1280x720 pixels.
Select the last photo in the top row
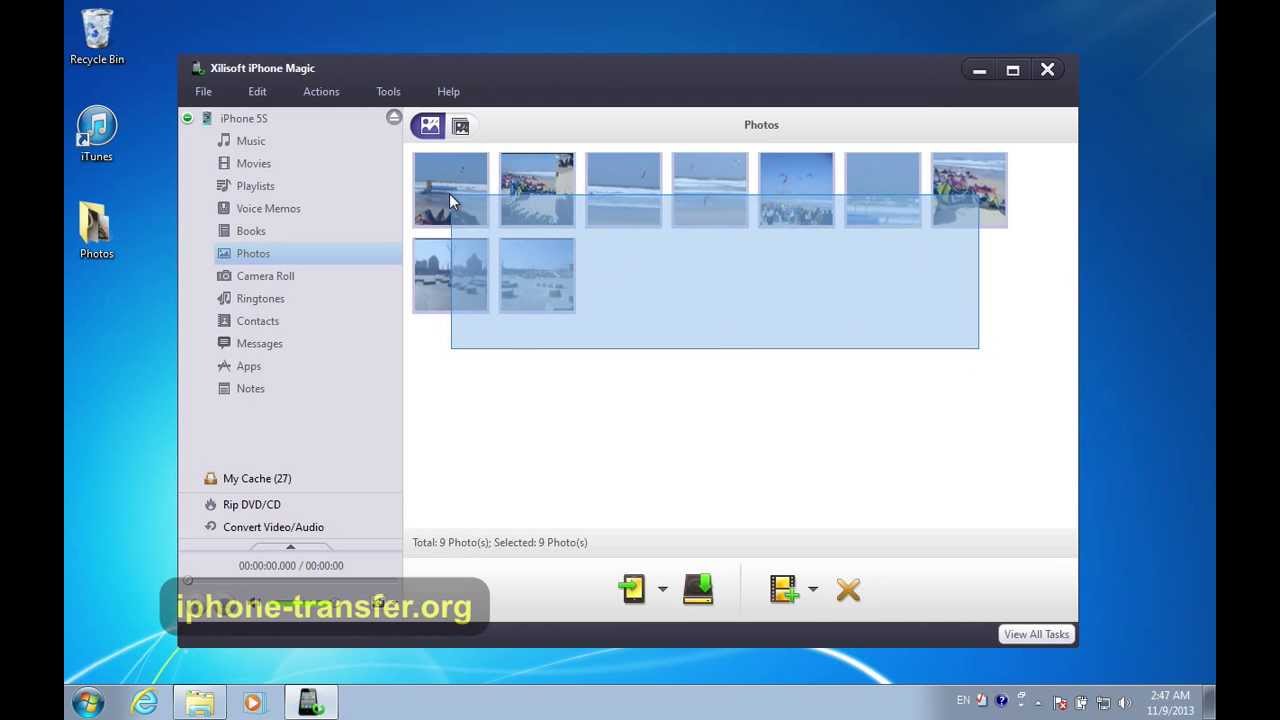(969, 190)
